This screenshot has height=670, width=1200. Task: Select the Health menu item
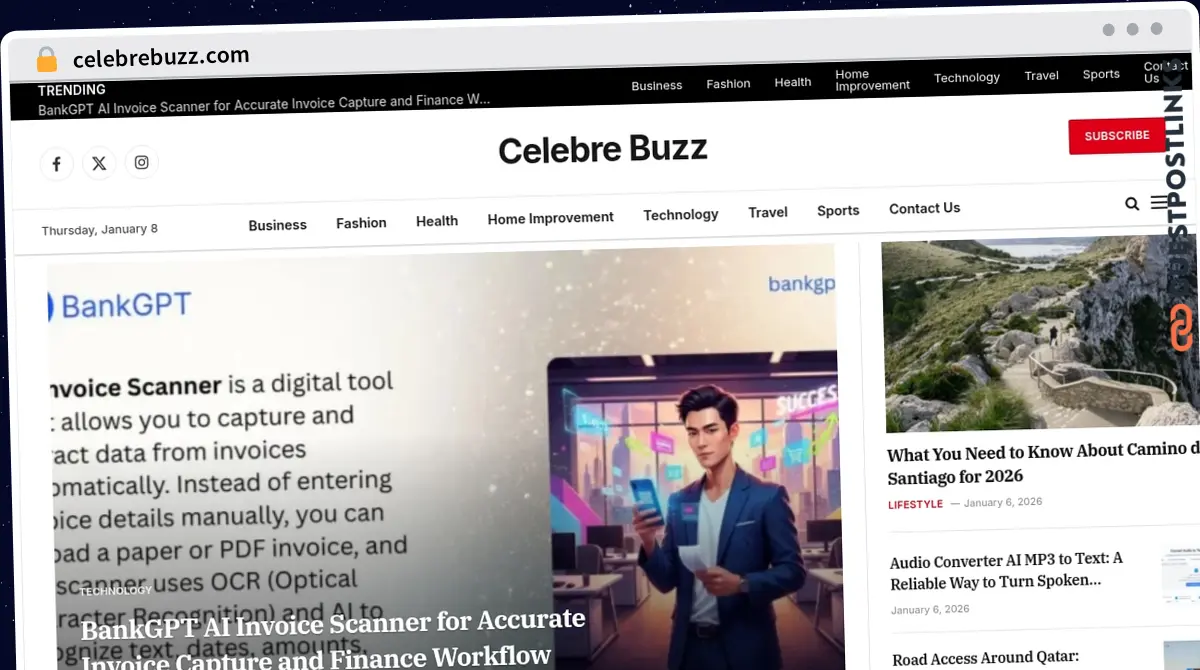[x=437, y=221]
